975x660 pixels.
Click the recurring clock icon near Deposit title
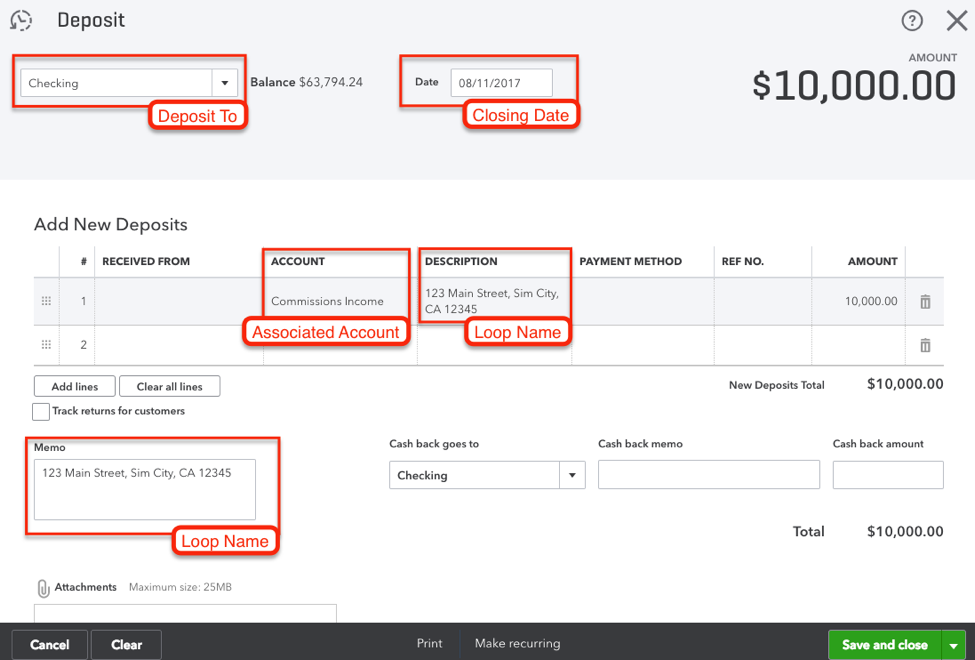[21, 20]
